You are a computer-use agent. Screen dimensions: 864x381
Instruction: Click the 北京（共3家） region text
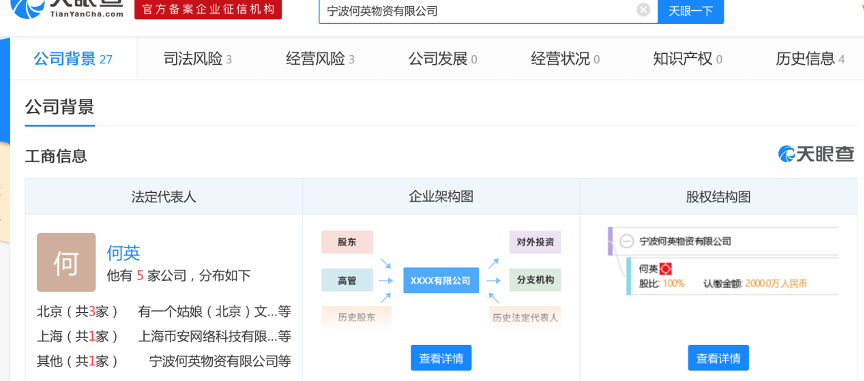click(77, 312)
